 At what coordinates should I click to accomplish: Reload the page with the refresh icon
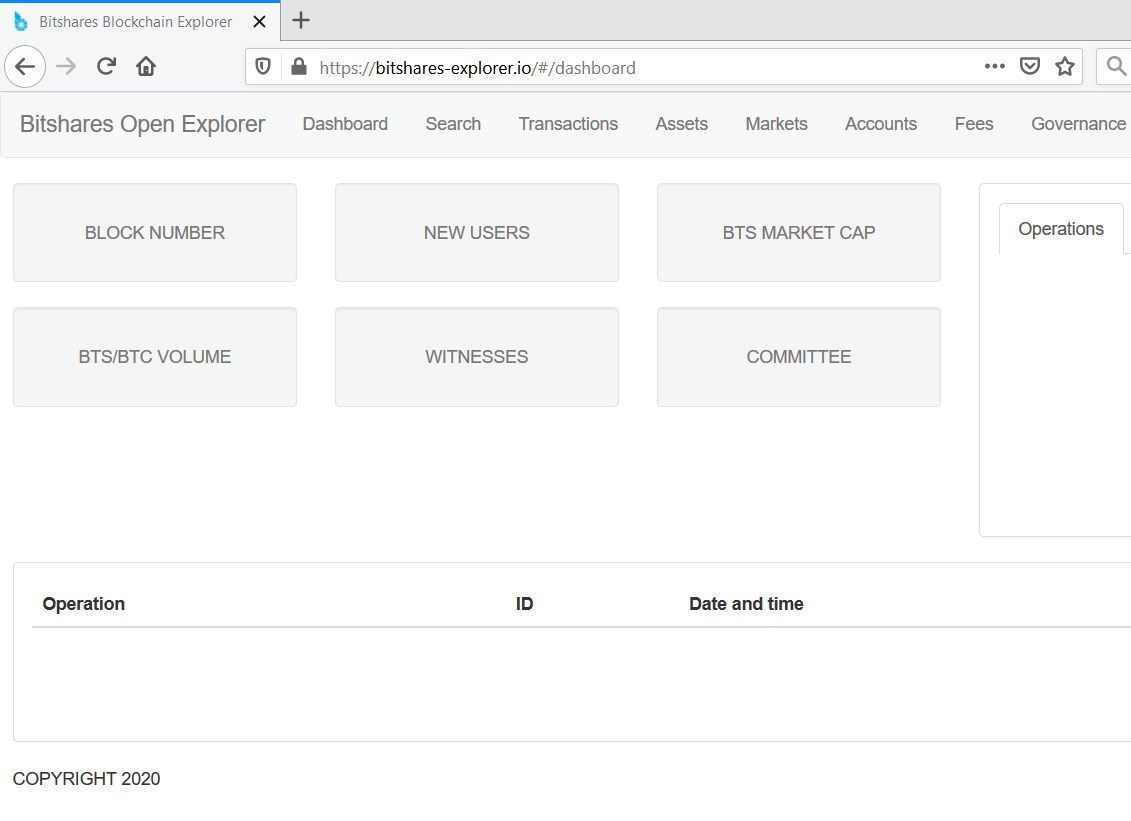click(106, 66)
